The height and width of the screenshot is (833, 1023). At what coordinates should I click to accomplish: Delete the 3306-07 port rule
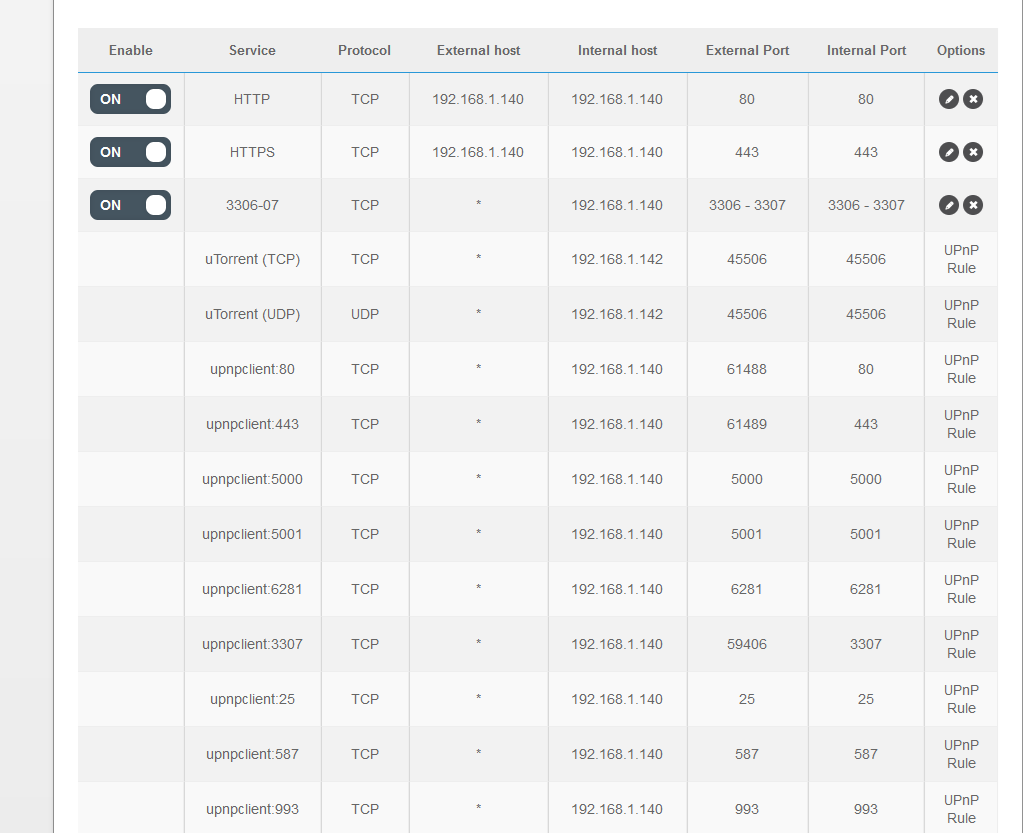coord(972,205)
